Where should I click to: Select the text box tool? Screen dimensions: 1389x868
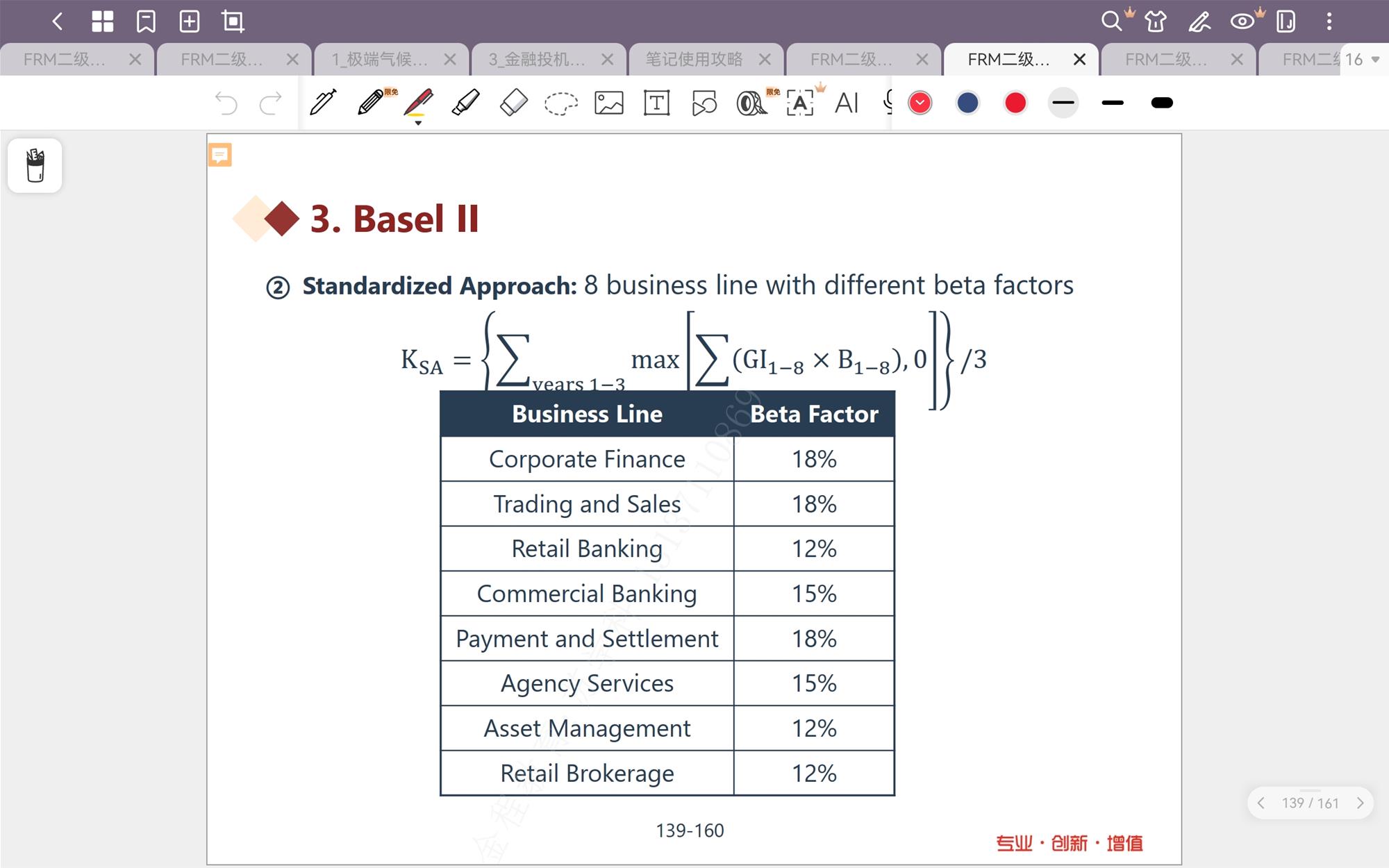coord(656,103)
